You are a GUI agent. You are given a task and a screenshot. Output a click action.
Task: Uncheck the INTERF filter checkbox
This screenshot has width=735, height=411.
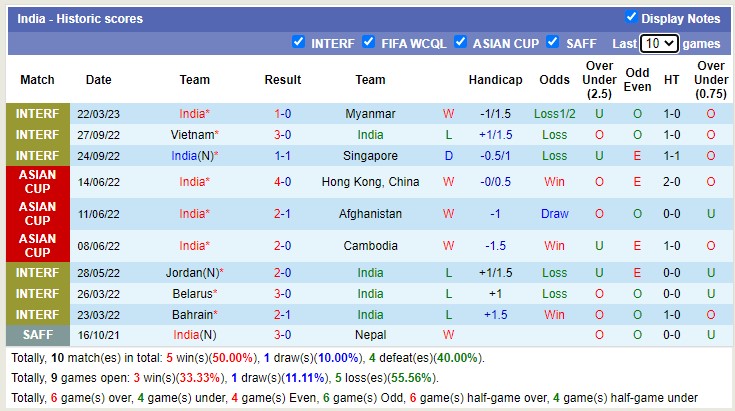click(x=298, y=42)
